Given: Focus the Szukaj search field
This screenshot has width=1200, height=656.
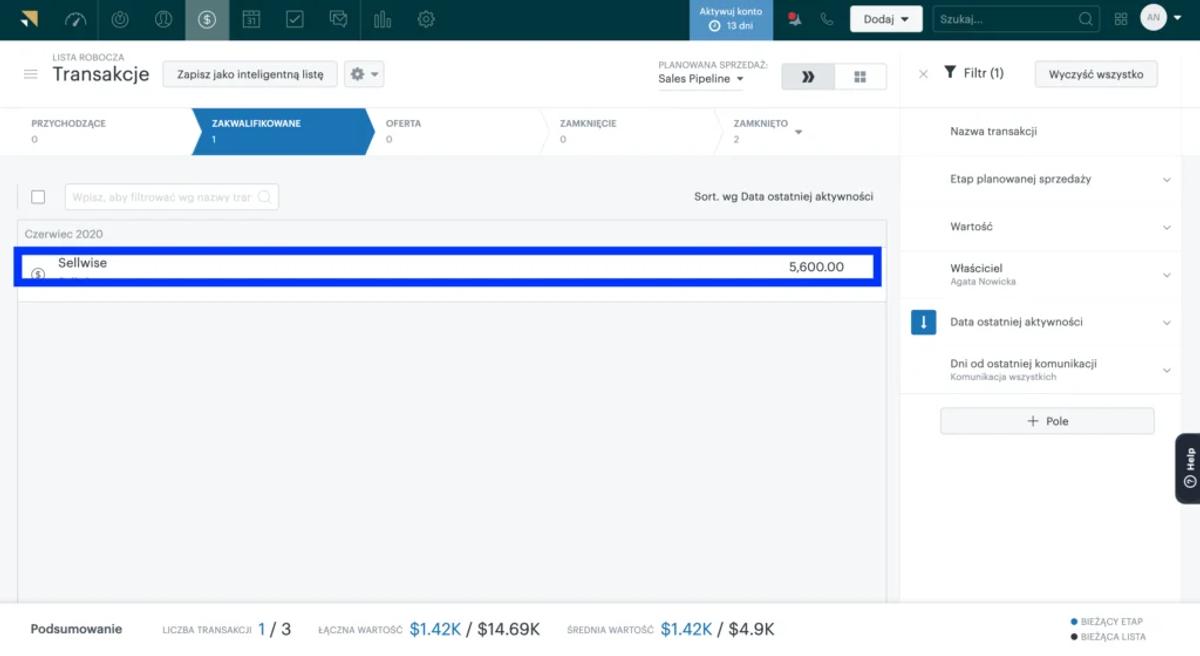Looking at the screenshot, I should (x=1014, y=19).
